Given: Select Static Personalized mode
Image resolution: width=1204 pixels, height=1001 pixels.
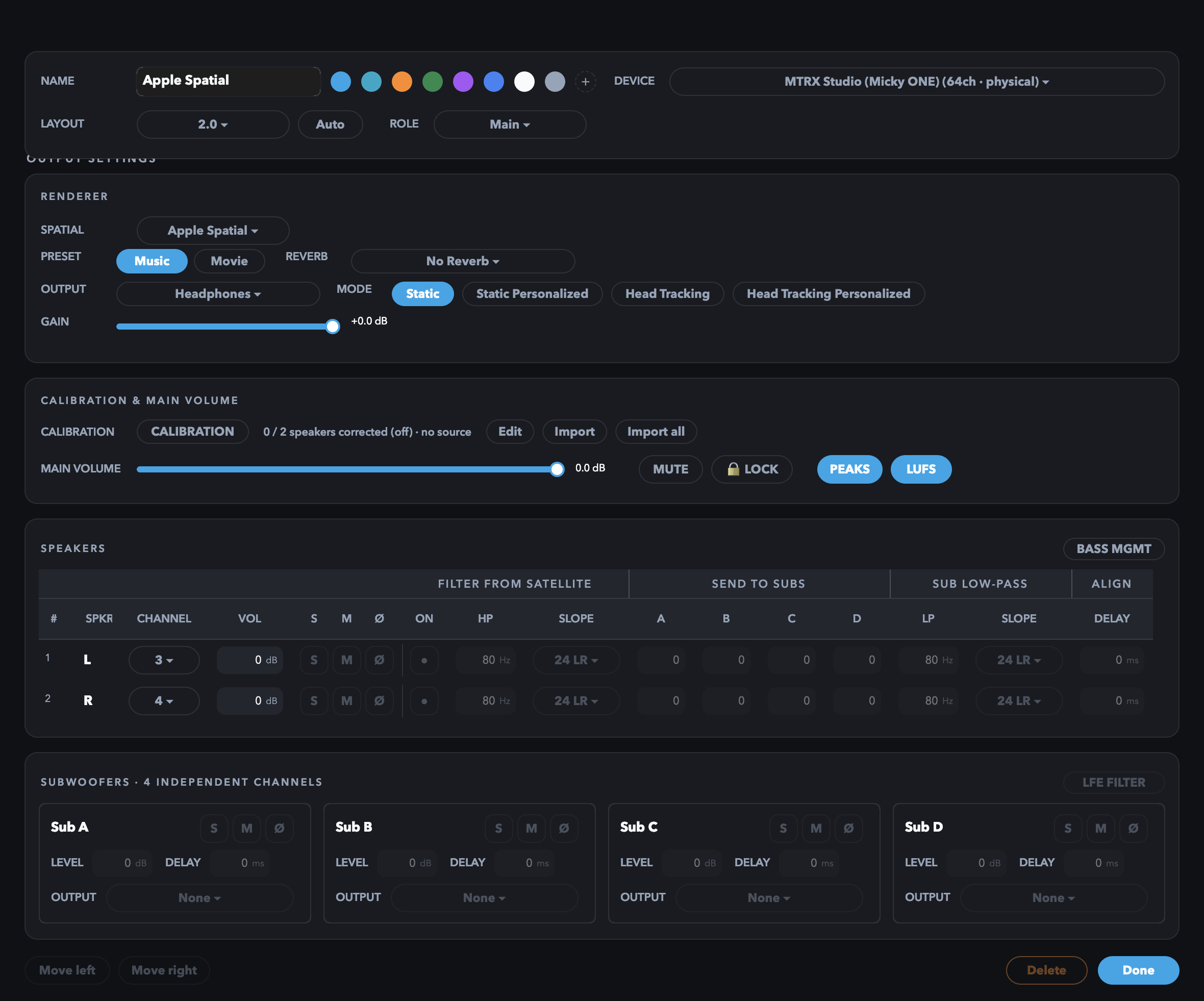Looking at the screenshot, I should click(x=532, y=293).
